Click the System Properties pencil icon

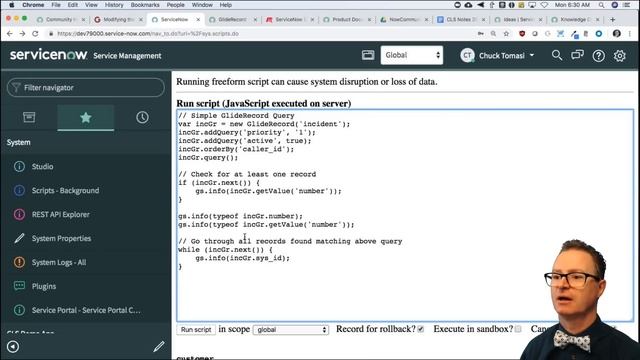click(19, 238)
